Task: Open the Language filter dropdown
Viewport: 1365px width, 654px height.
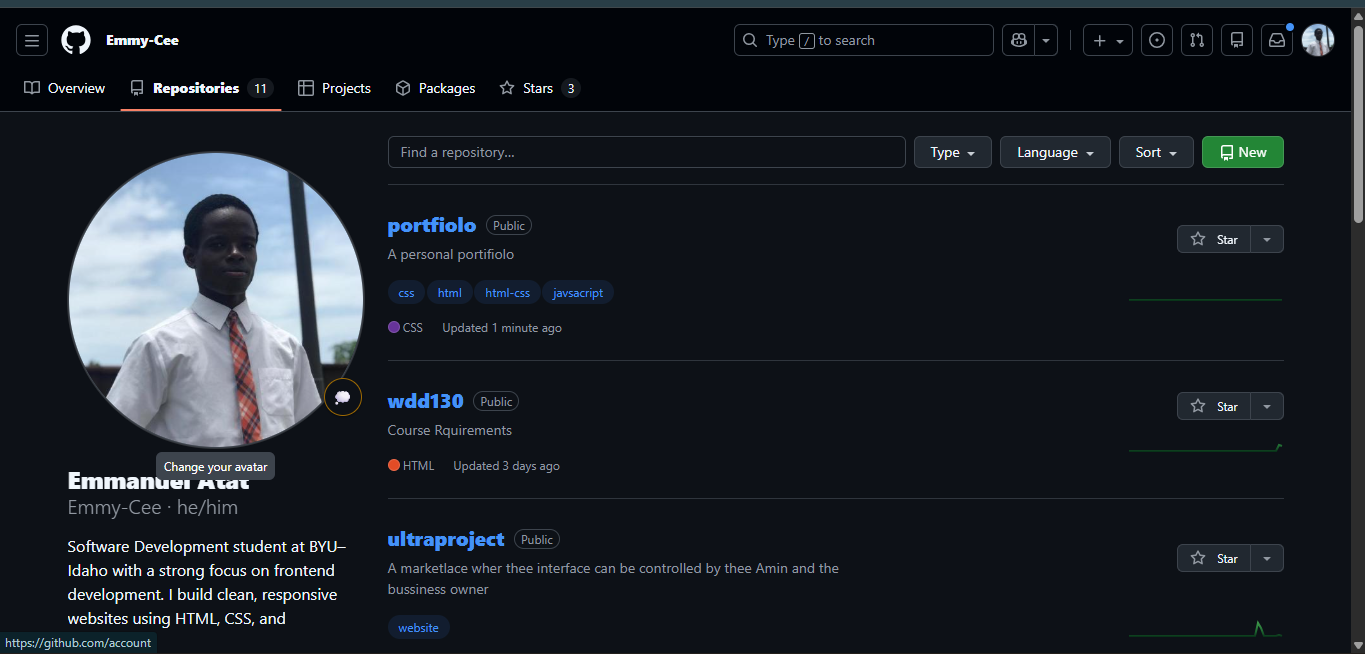Action: point(1055,152)
